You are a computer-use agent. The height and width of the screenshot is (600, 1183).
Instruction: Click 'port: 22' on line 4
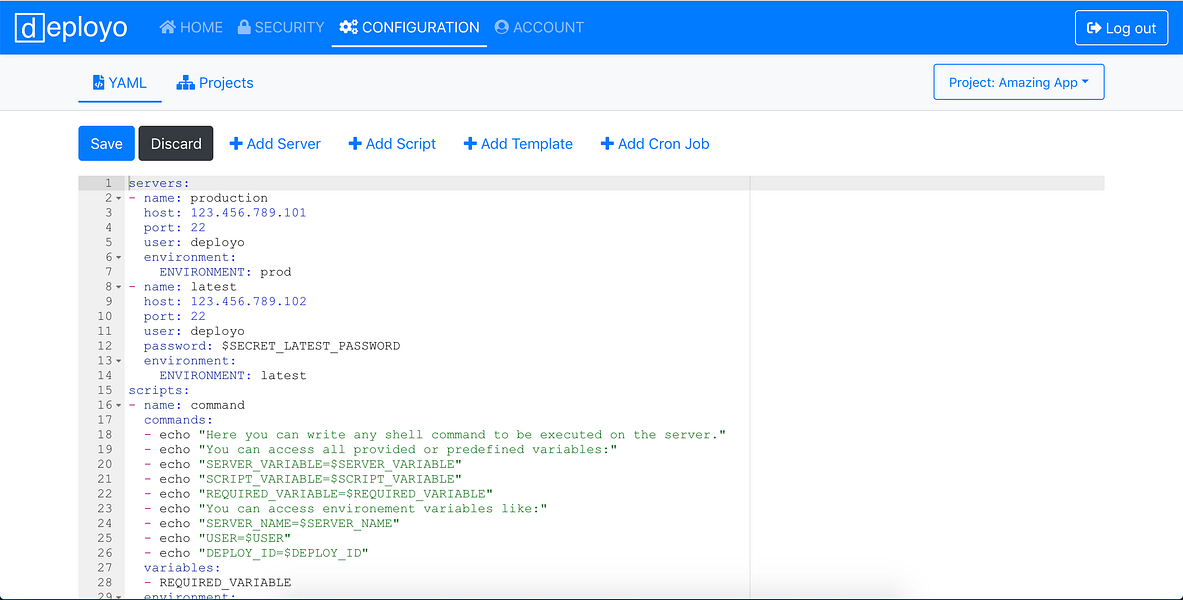(x=175, y=227)
